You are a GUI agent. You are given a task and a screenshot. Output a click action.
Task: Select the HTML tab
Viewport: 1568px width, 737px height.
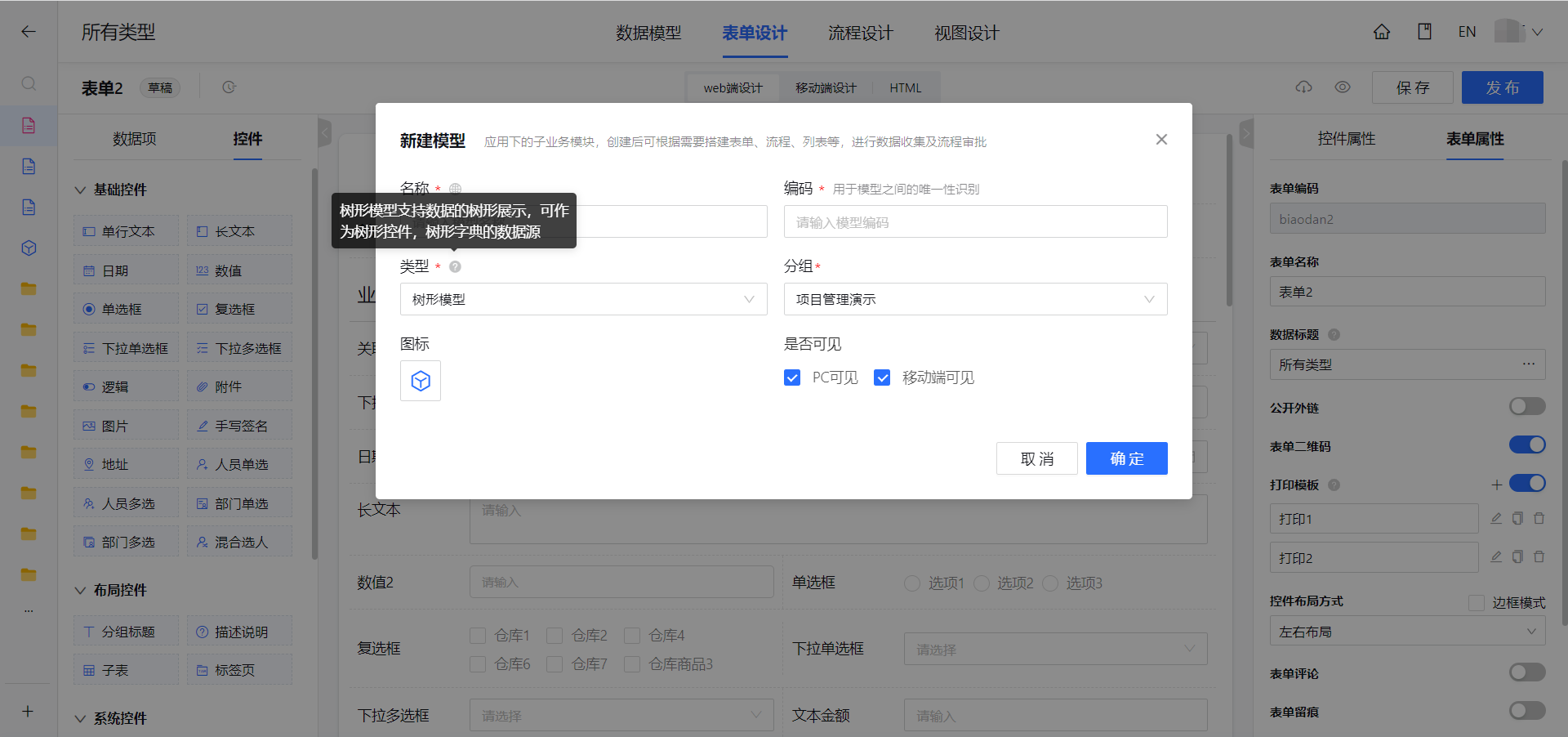click(906, 87)
